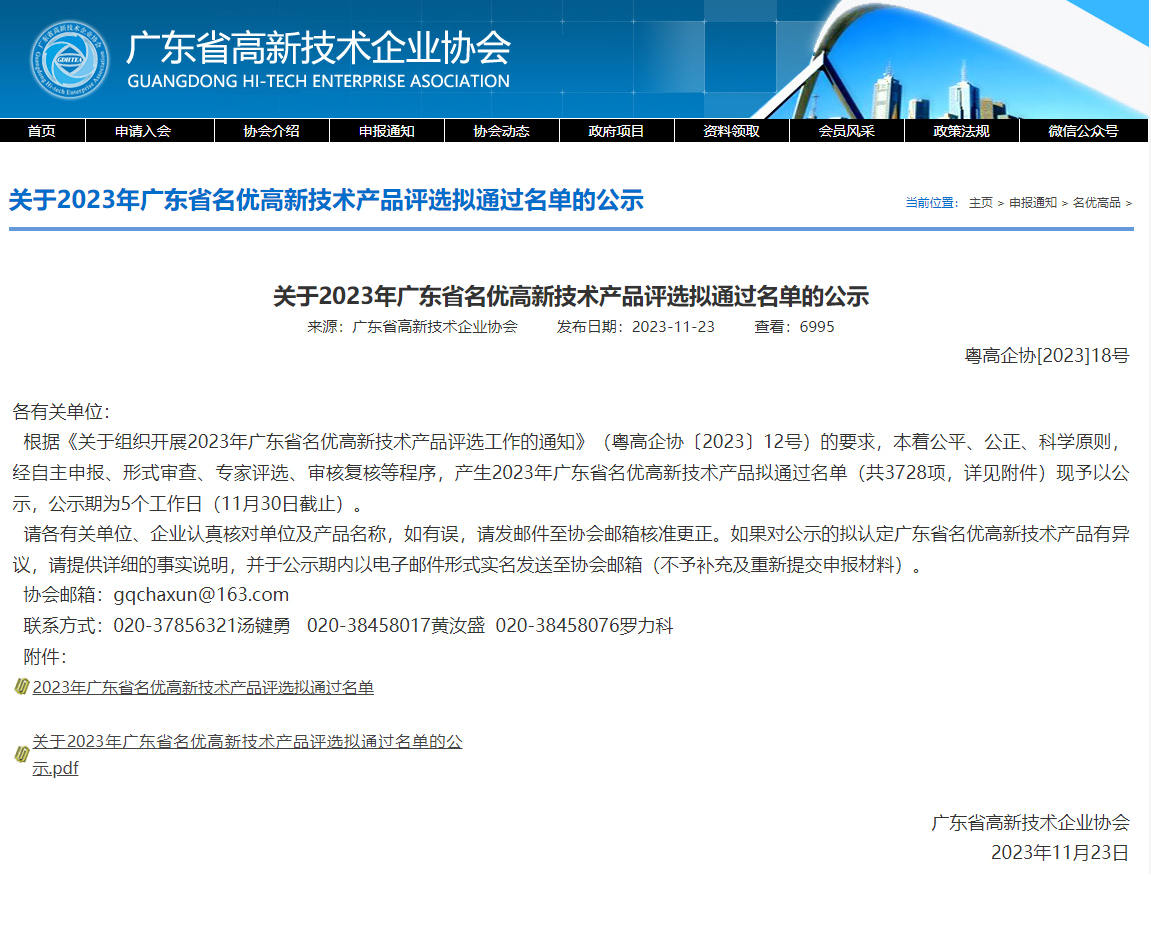Open 政策法规 navigation item
The image size is (1151, 939).
click(962, 131)
